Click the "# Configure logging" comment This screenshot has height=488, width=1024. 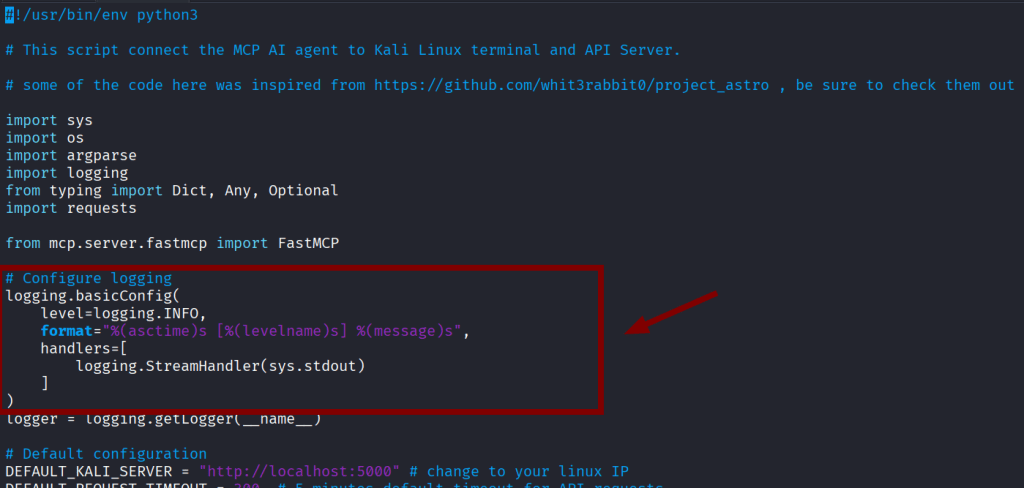pos(89,278)
